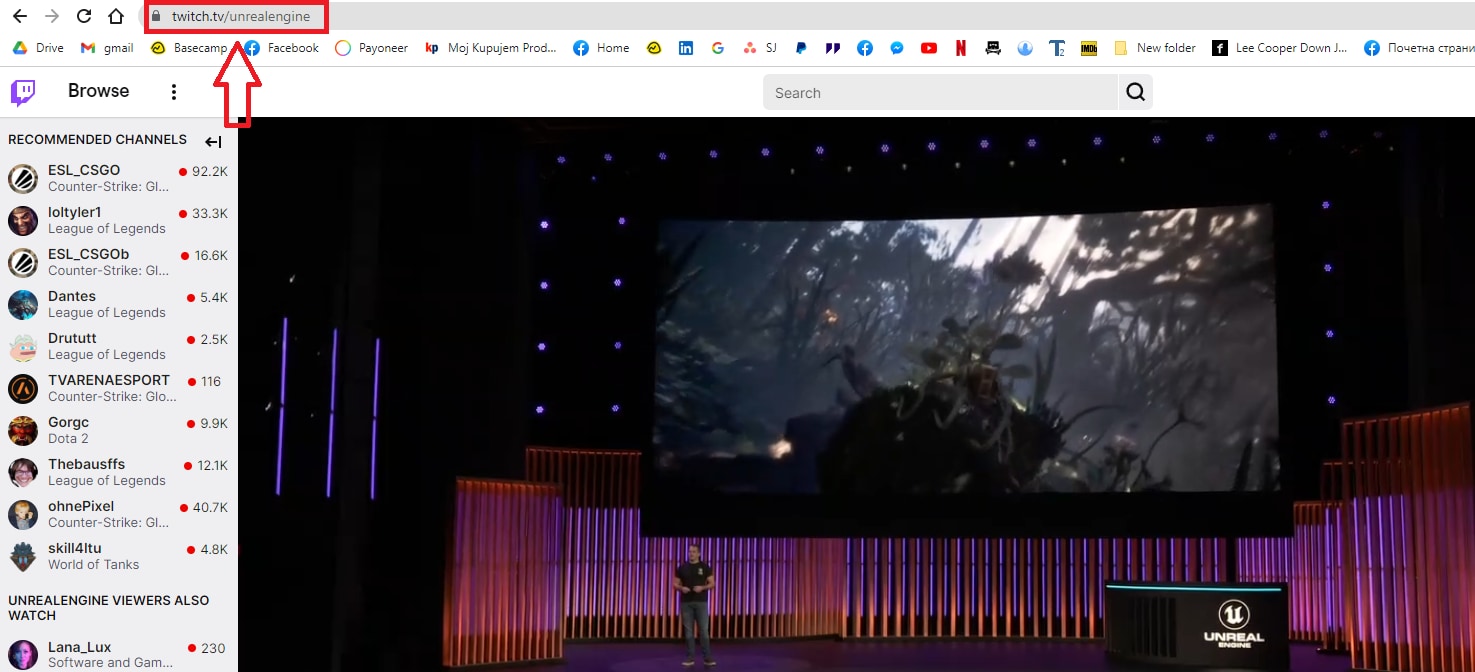The height and width of the screenshot is (672, 1475).
Task: Open the ESL_CSGO channel
Action: pos(118,178)
